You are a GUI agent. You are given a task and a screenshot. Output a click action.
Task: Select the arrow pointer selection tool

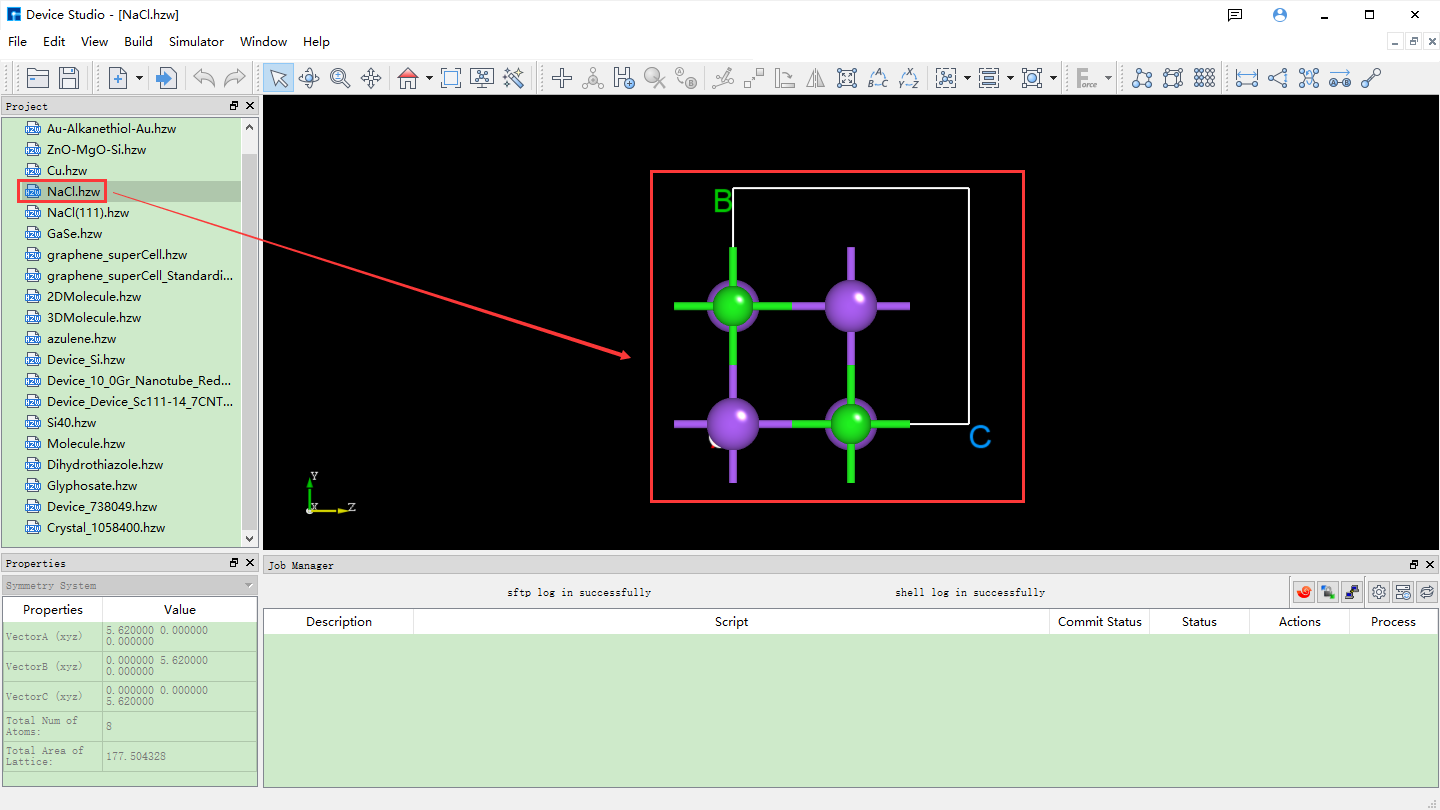[x=278, y=78]
